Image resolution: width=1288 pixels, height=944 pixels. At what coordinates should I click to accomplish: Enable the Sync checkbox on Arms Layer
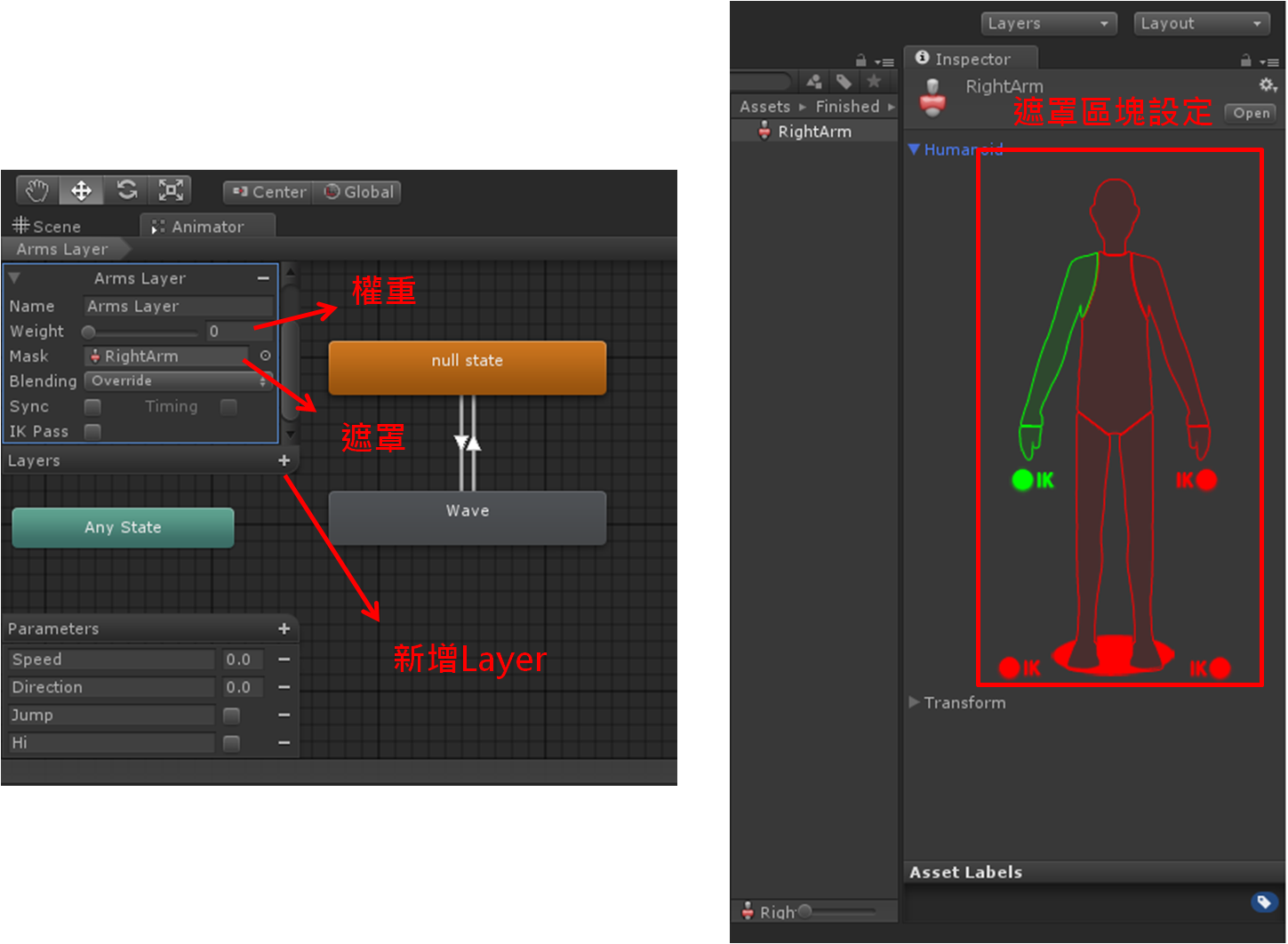click(92, 406)
